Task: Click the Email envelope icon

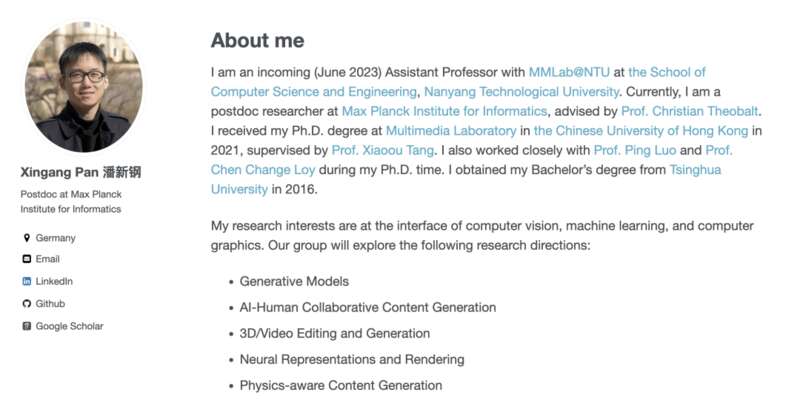Action: tap(27, 259)
